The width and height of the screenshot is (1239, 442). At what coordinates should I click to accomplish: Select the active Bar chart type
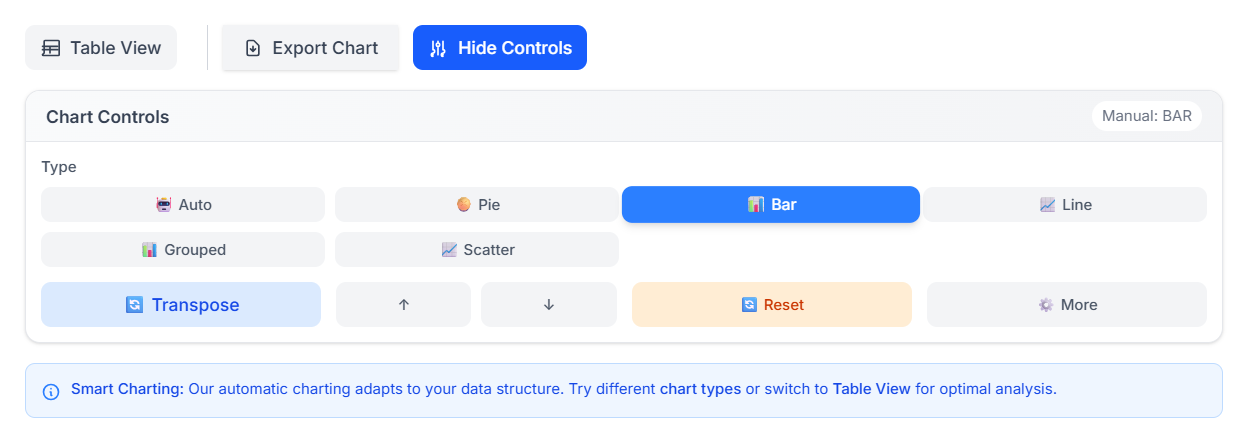pos(771,205)
